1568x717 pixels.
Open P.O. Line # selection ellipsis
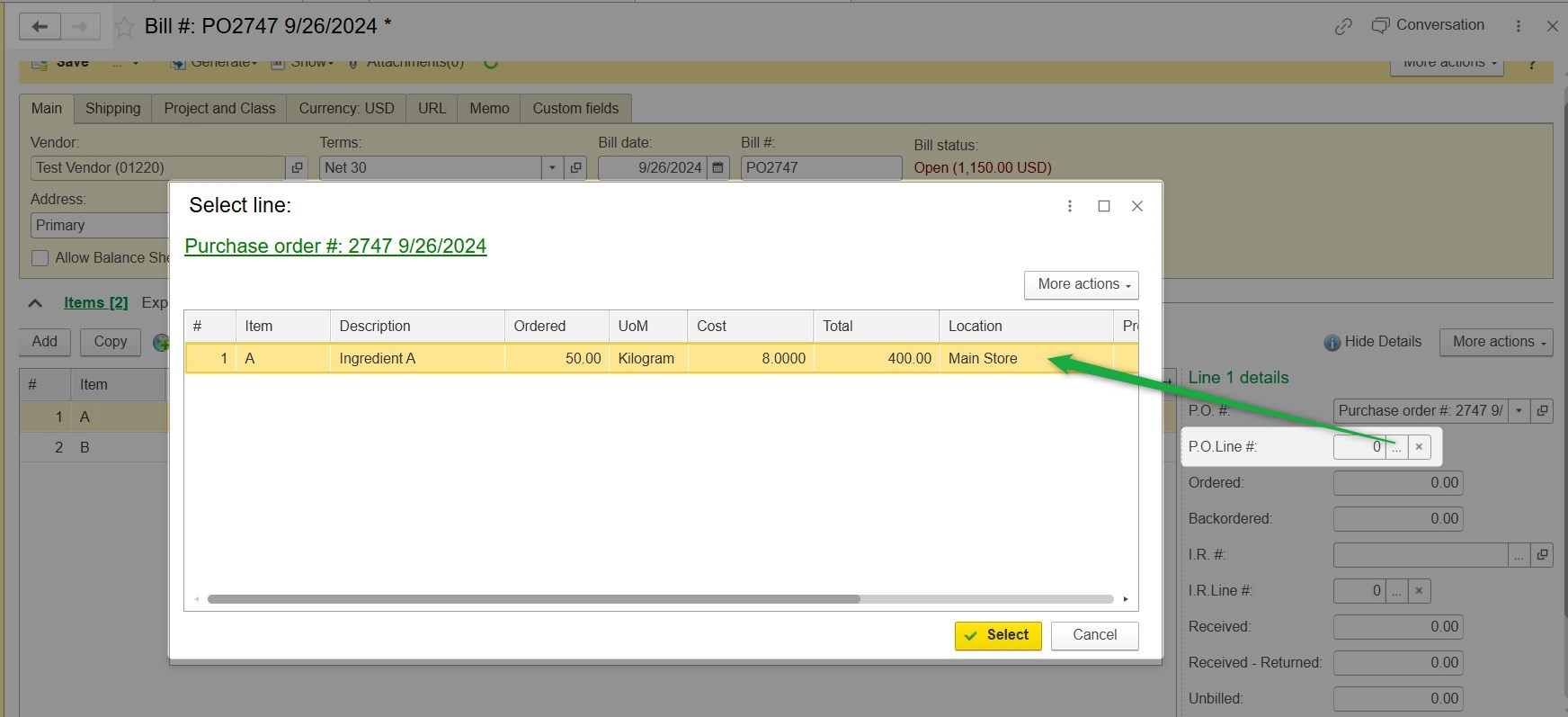1396,446
